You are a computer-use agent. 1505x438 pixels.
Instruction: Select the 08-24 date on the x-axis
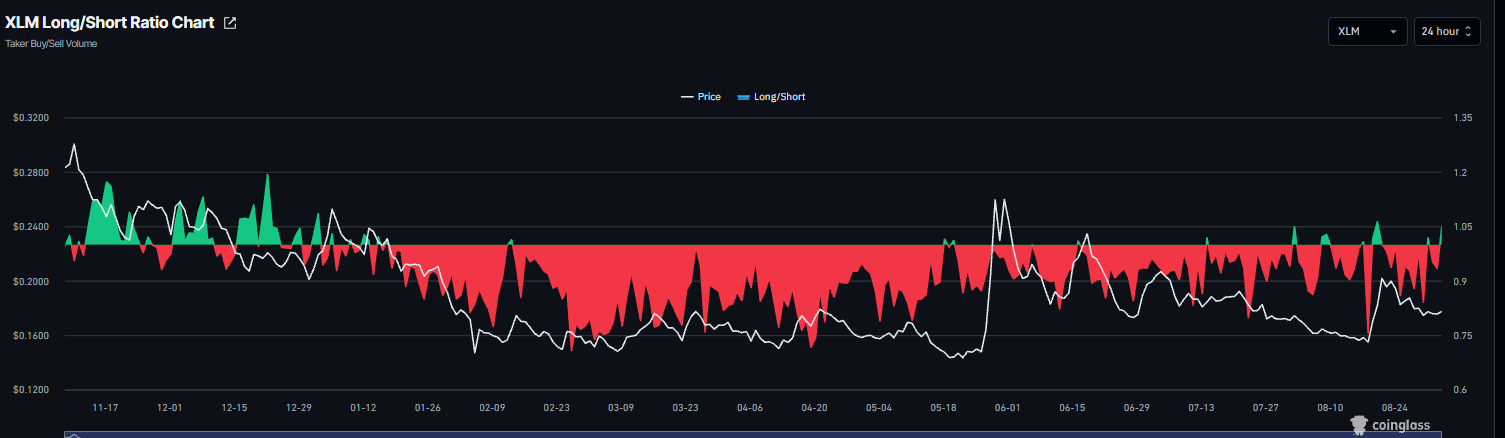[x=1395, y=408]
